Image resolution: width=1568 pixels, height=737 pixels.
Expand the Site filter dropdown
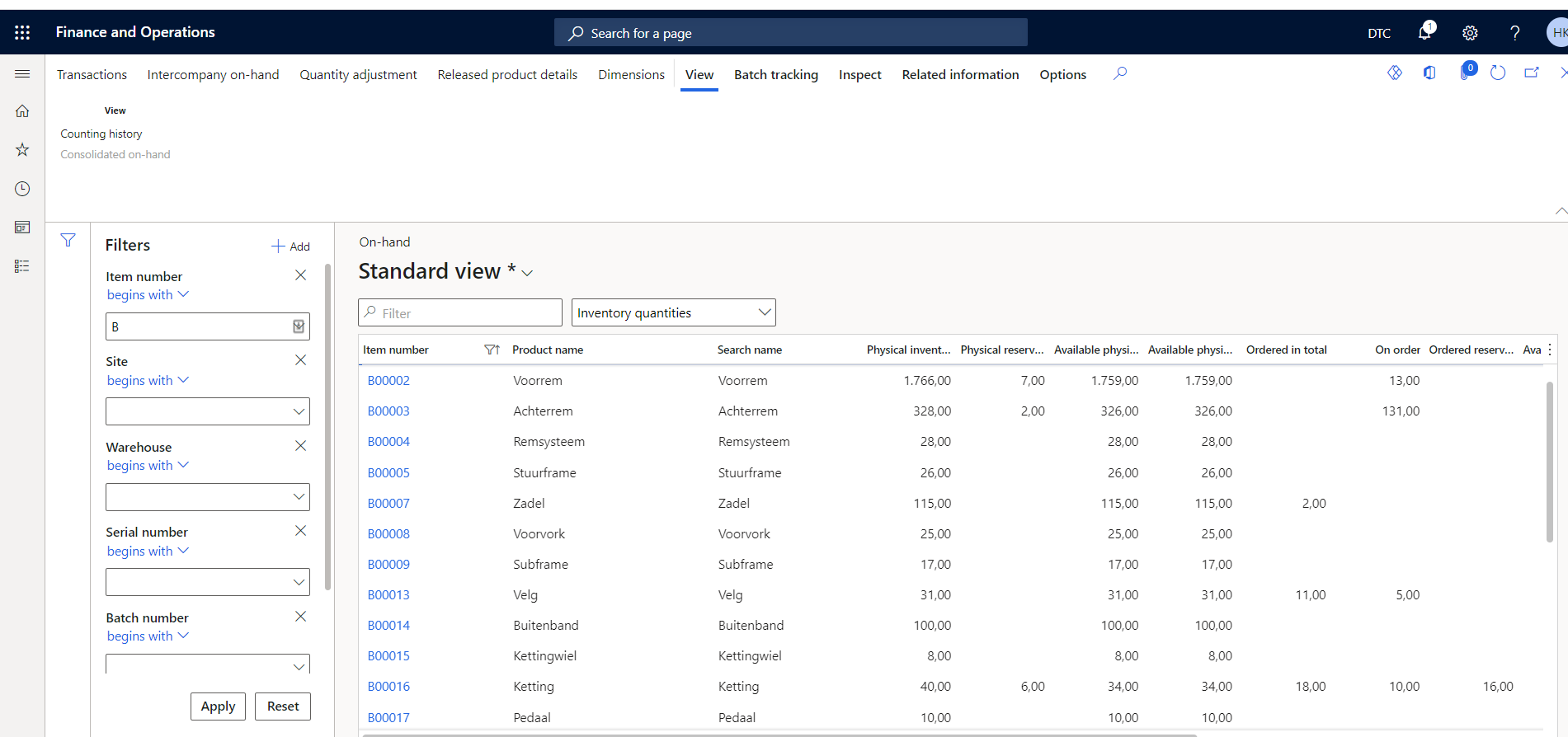coord(299,411)
